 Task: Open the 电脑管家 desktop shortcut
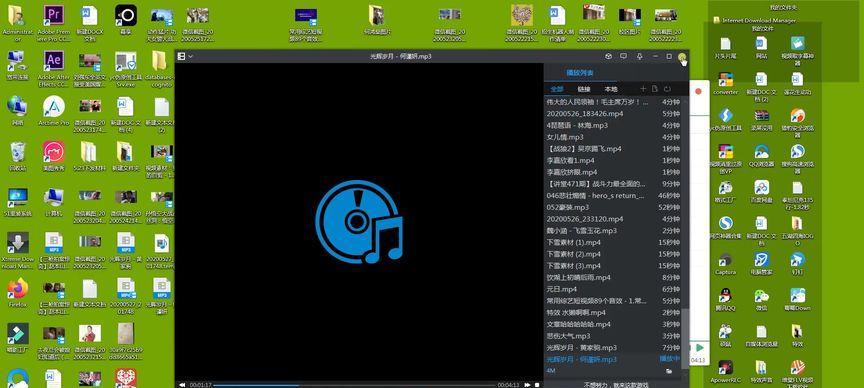click(x=762, y=263)
